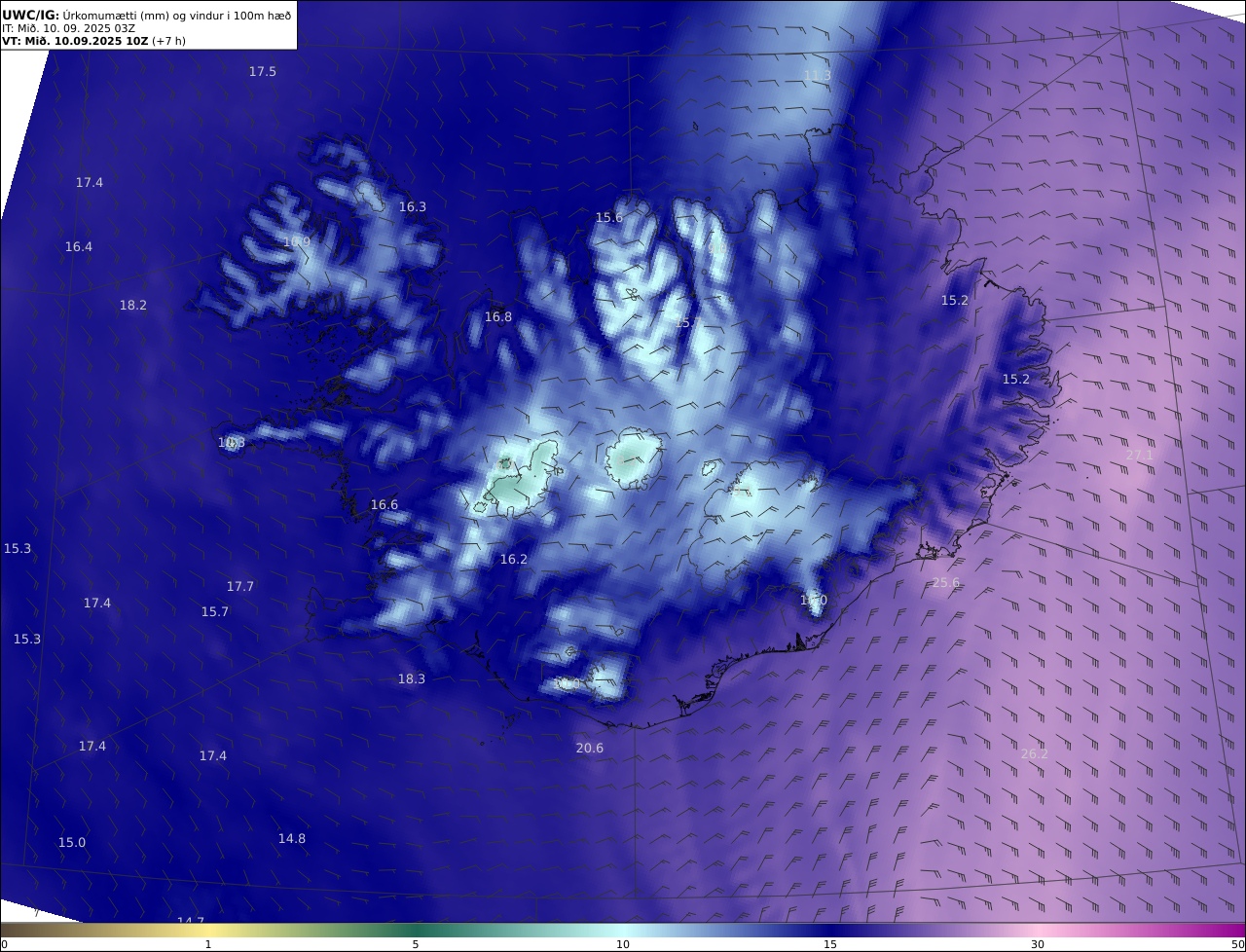The height and width of the screenshot is (952, 1246).
Task: Click the colorbar tick label '30'
Action: 1038,944
